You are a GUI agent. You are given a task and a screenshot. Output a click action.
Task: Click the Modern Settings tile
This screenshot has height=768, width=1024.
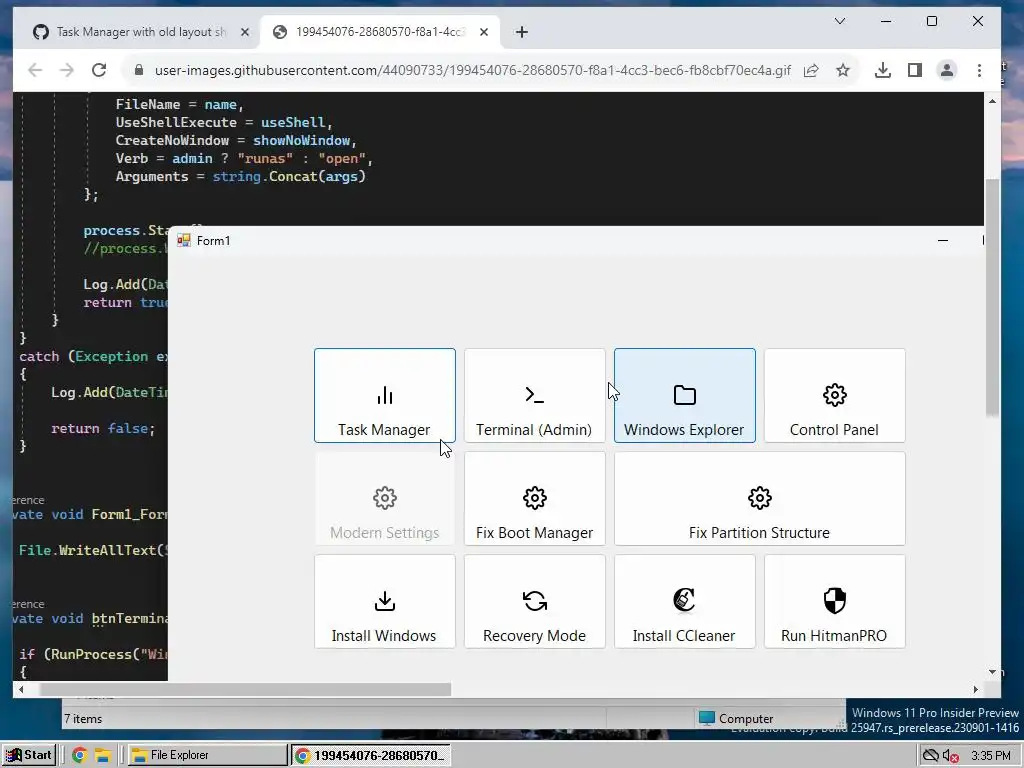(x=385, y=498)
